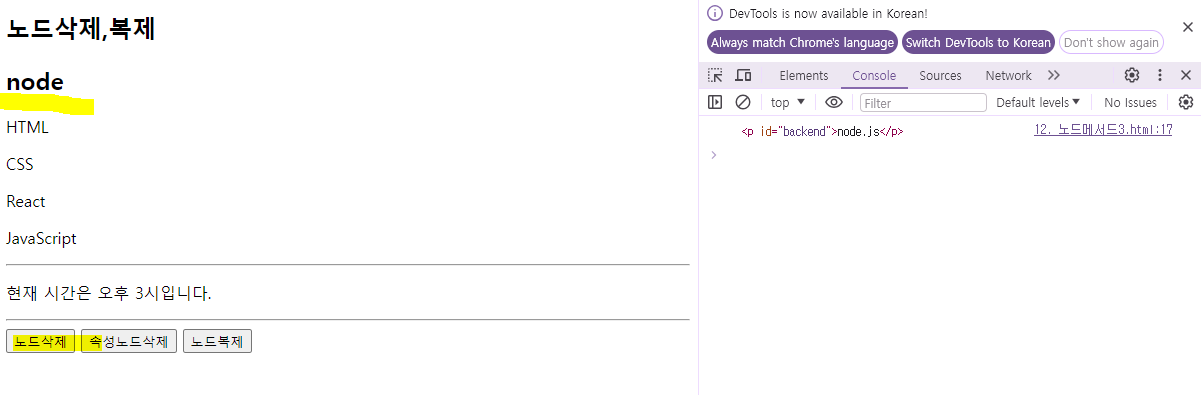Click Always match Chrome's language
1201x395 pixels.
[x=802, y=42]
